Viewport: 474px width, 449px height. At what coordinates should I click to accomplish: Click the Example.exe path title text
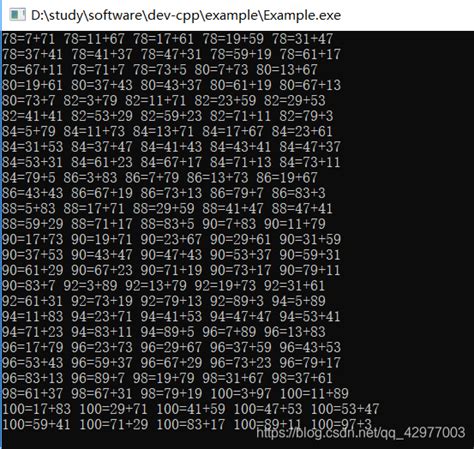186,15
